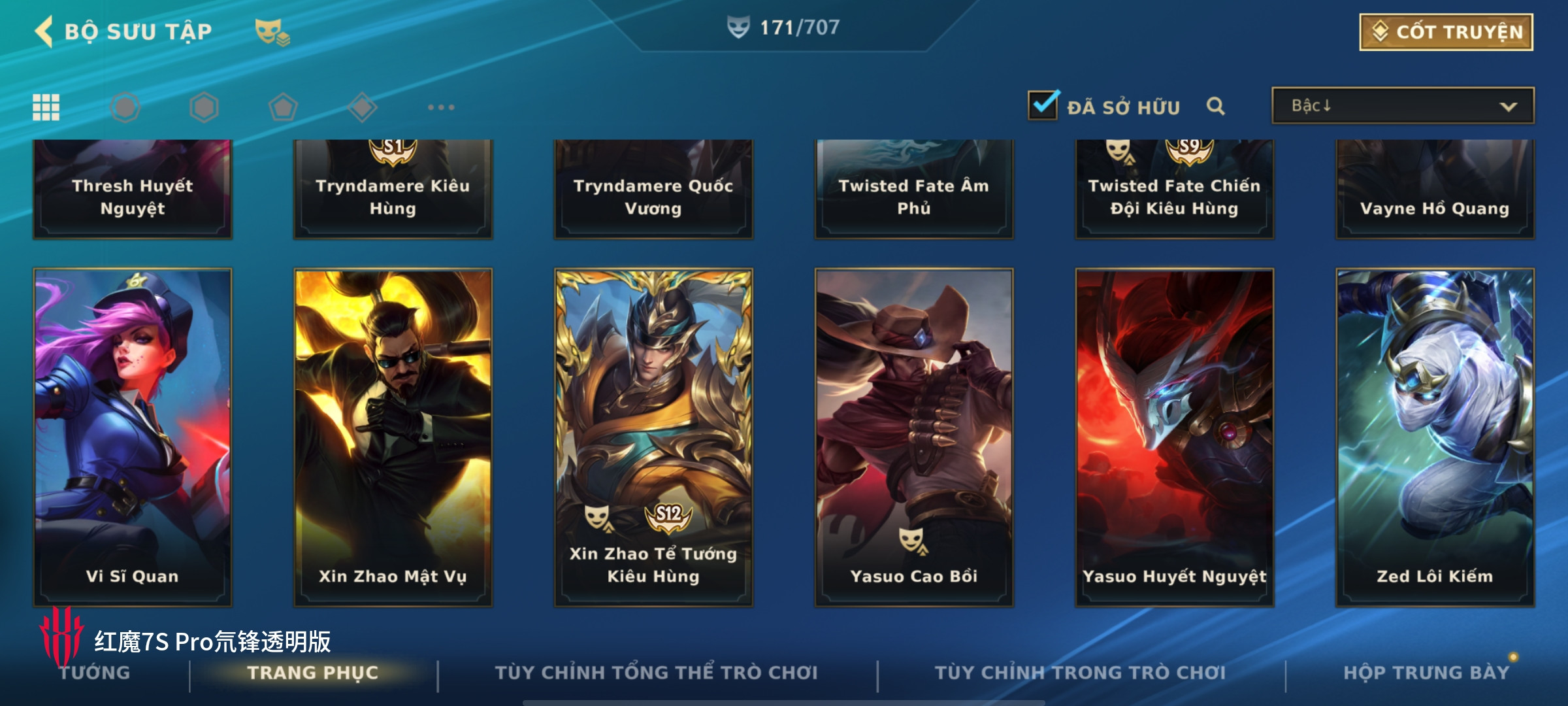The width and height of the screenshot is (1568, 706).
Task: Open the Bậc sort dropdown
Action: click(1403, 105)
